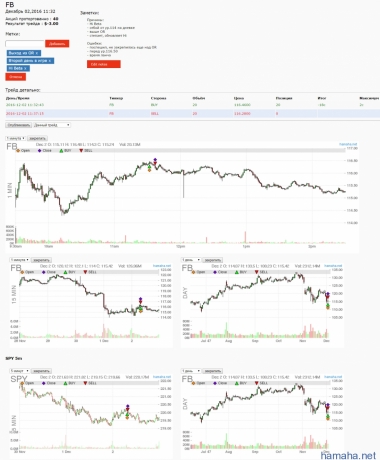Screen dimensions: 380x460
Task: Open the '1 минута' timeframe dropdown above main chart
Action: point(16,138)
